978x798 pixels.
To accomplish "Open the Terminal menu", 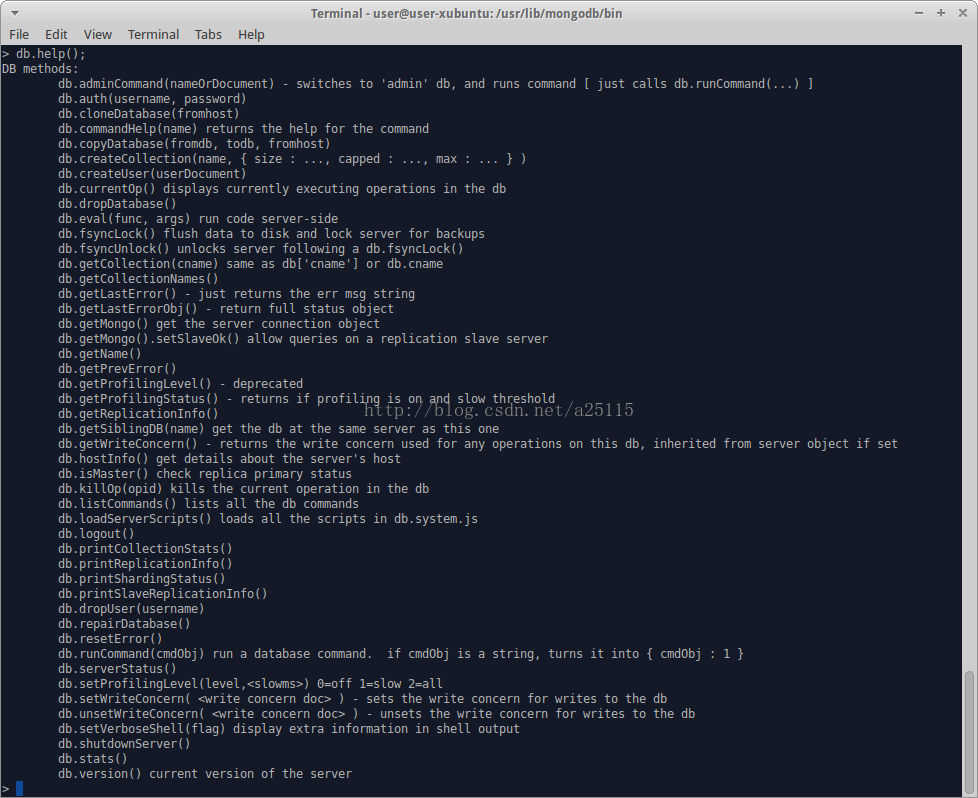I will coord(153,34).
